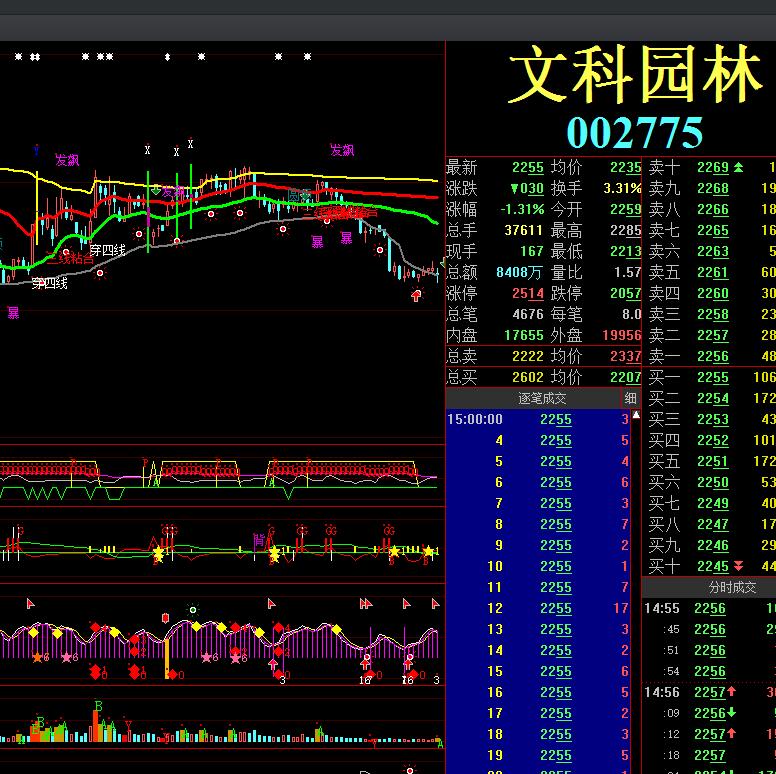Select the 卖五 row priced 2261
This screenshot has height=774, width=776.
pos(711,272)
